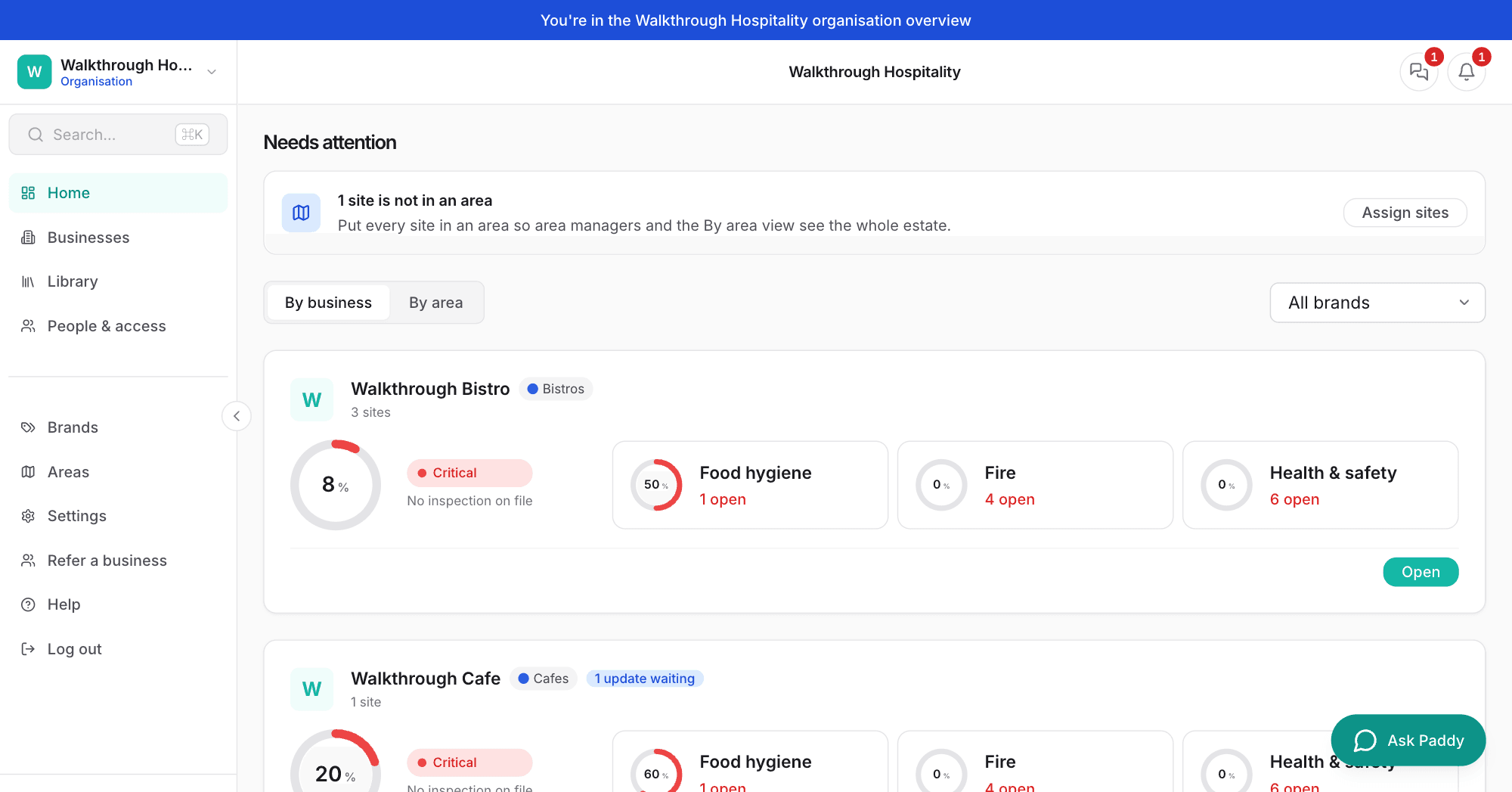Image resolution: width=1512 pixels, height=792 pixels.
Task: Click the Bistro Critical status badge
Action: coord(469,473)
